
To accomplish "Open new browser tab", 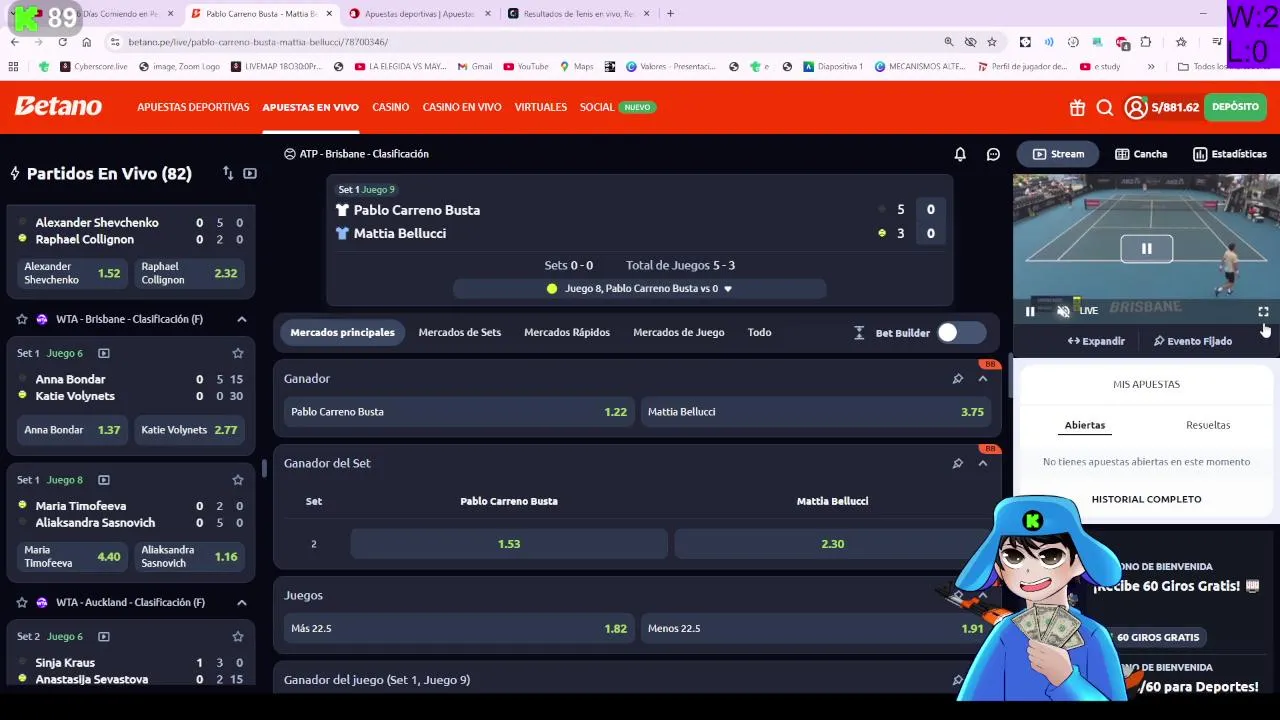I will pyautogui.click(x=670, y=14).
